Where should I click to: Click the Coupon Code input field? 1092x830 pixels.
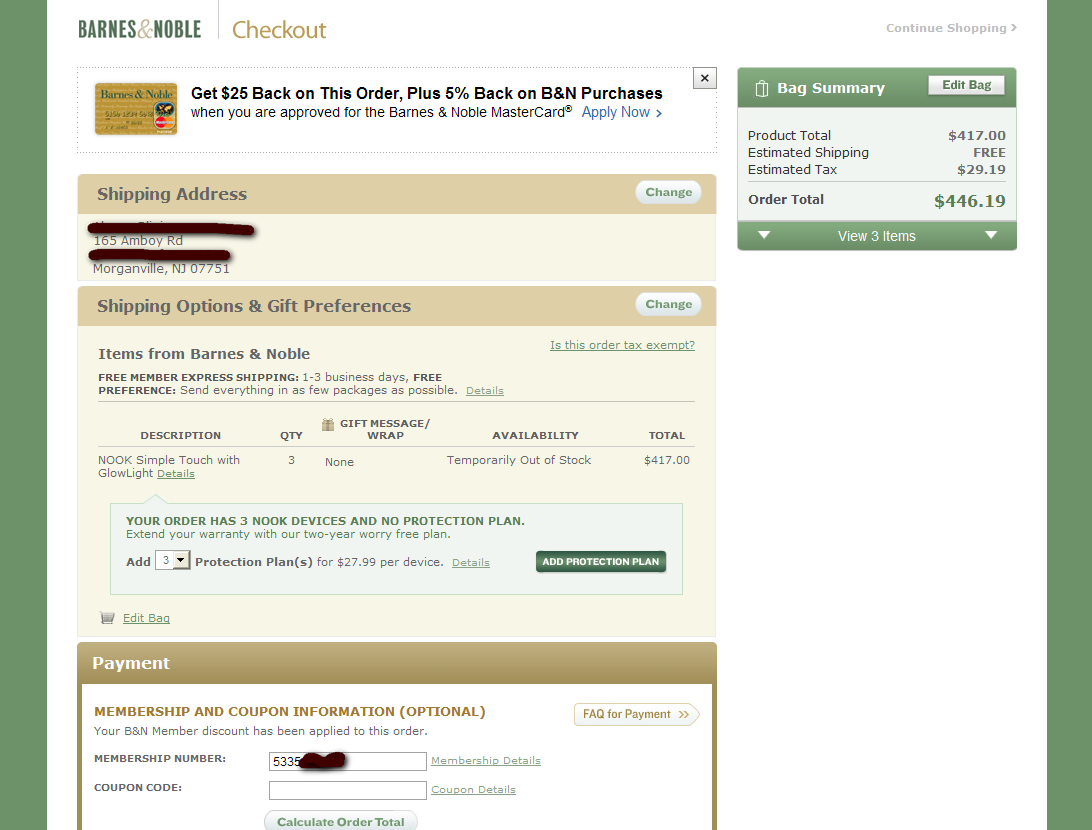pyautogui.click(x=348, y=790)
